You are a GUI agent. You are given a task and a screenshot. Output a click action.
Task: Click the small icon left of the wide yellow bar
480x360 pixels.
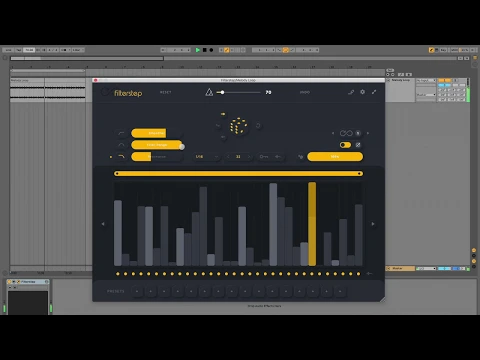300,157
